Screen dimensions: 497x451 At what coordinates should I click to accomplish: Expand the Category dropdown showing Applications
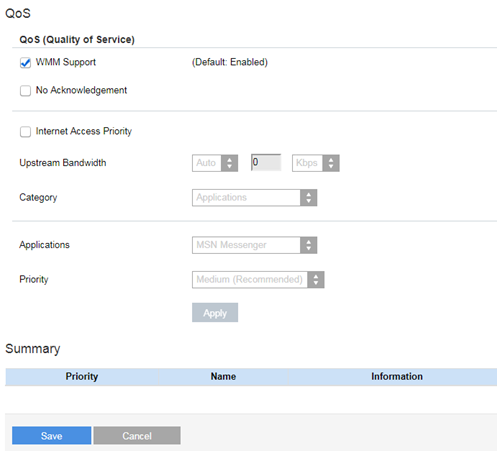coord(254,198)
